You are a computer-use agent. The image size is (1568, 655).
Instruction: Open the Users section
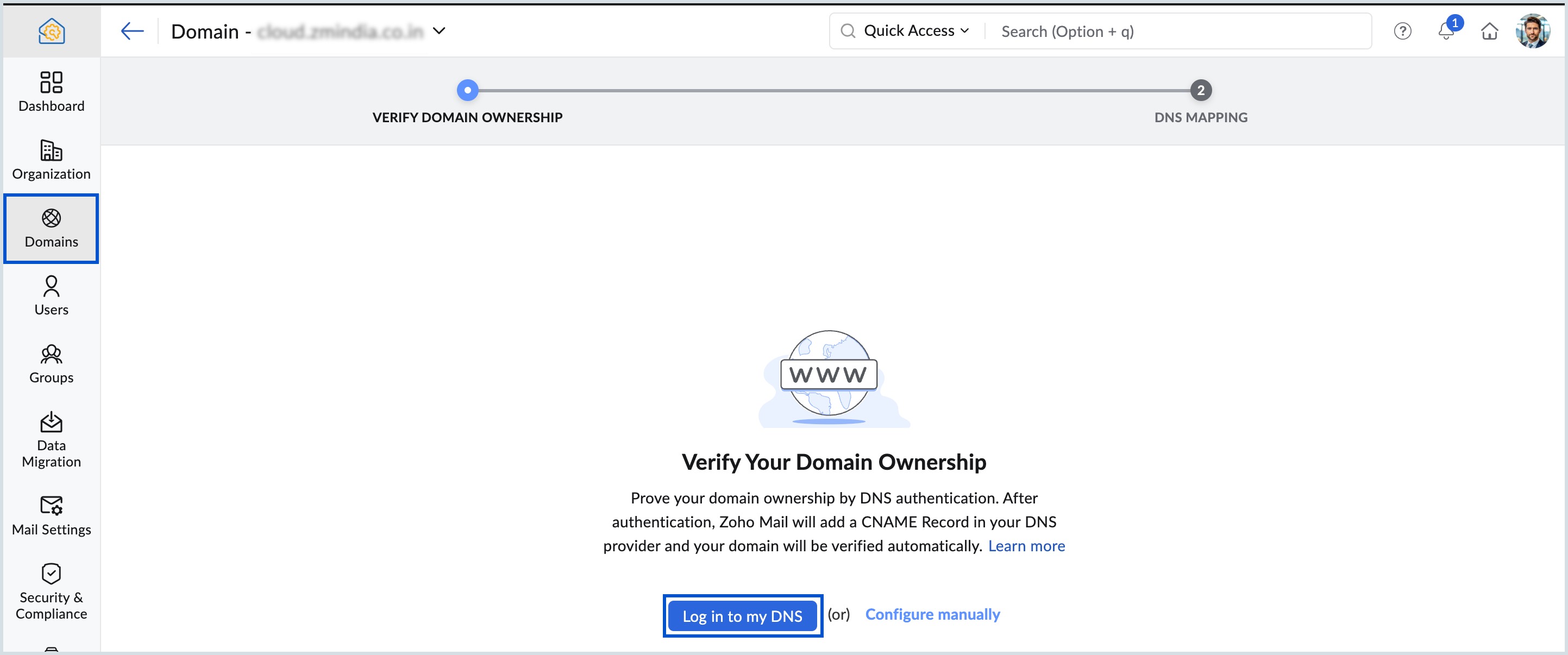click(x=51, y=297)
